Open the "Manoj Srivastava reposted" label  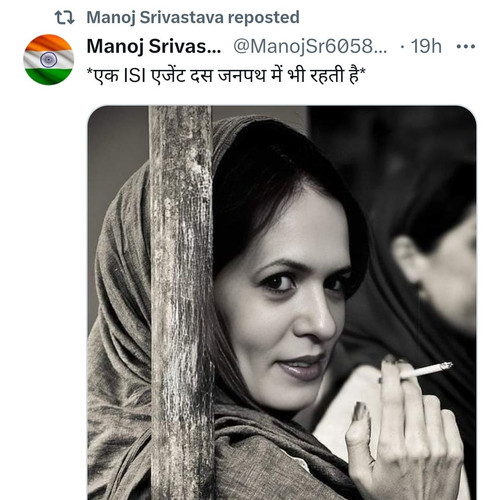pos(193,17)
